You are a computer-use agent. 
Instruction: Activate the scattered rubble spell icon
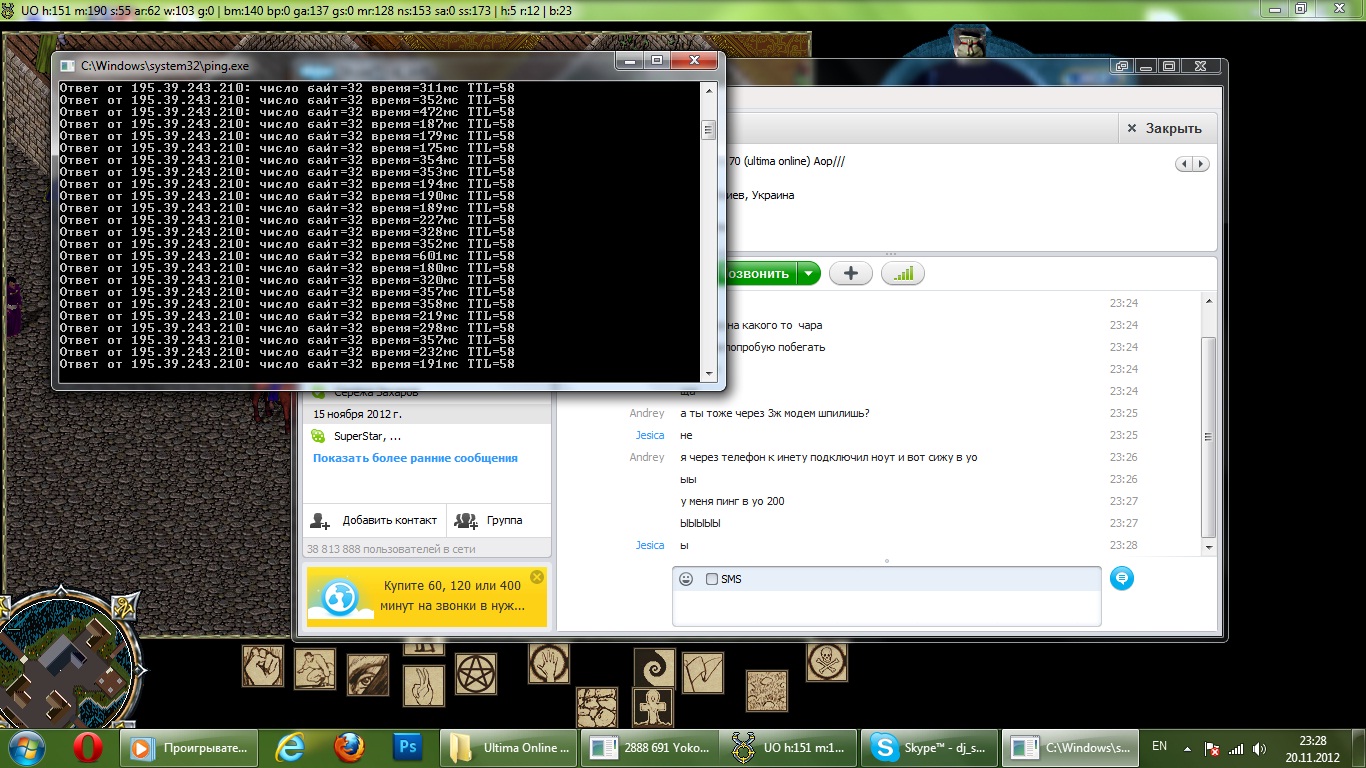coord(767,690)
